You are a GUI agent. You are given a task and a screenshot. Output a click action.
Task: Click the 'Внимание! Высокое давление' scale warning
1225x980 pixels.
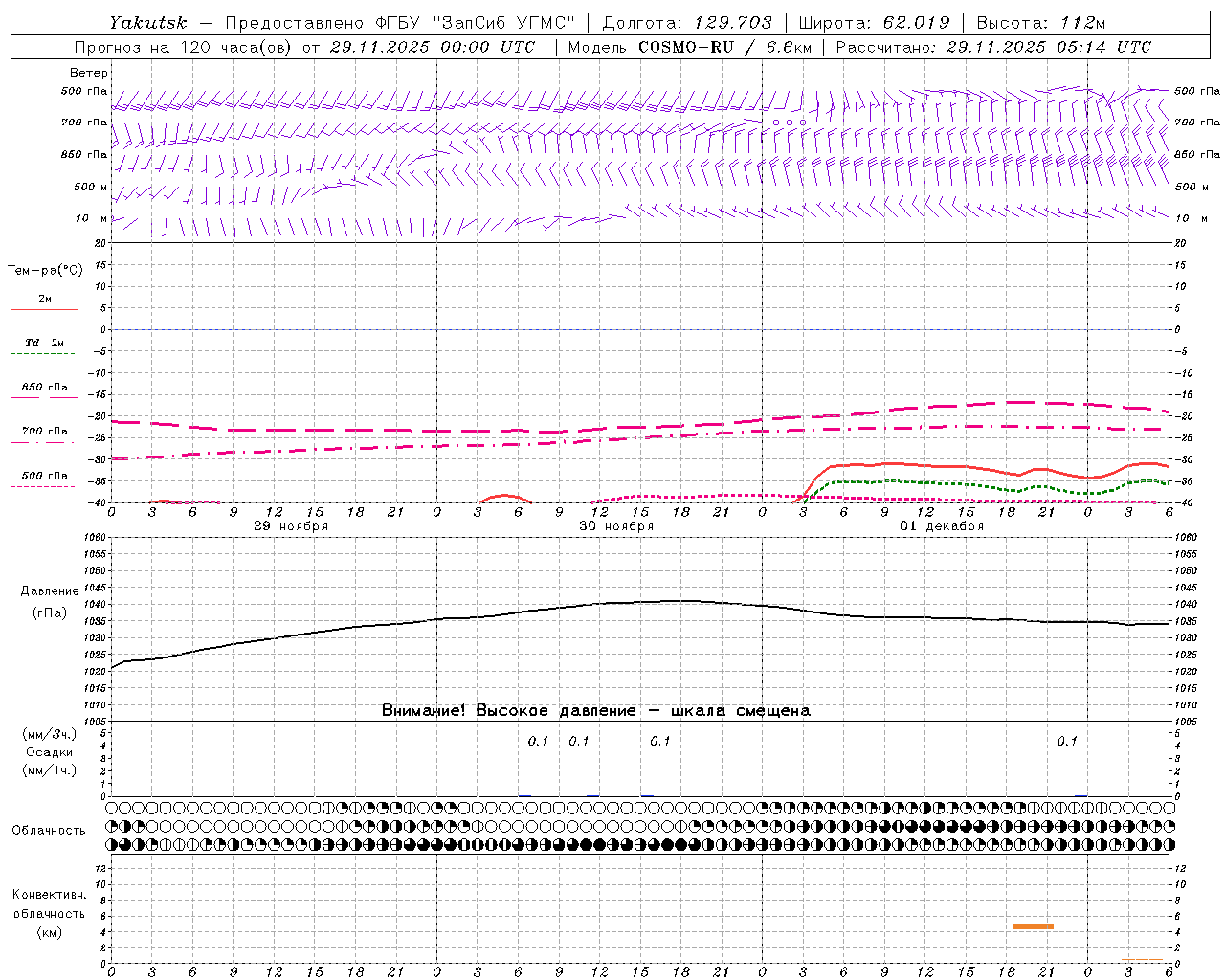click(x=508, y=711)
